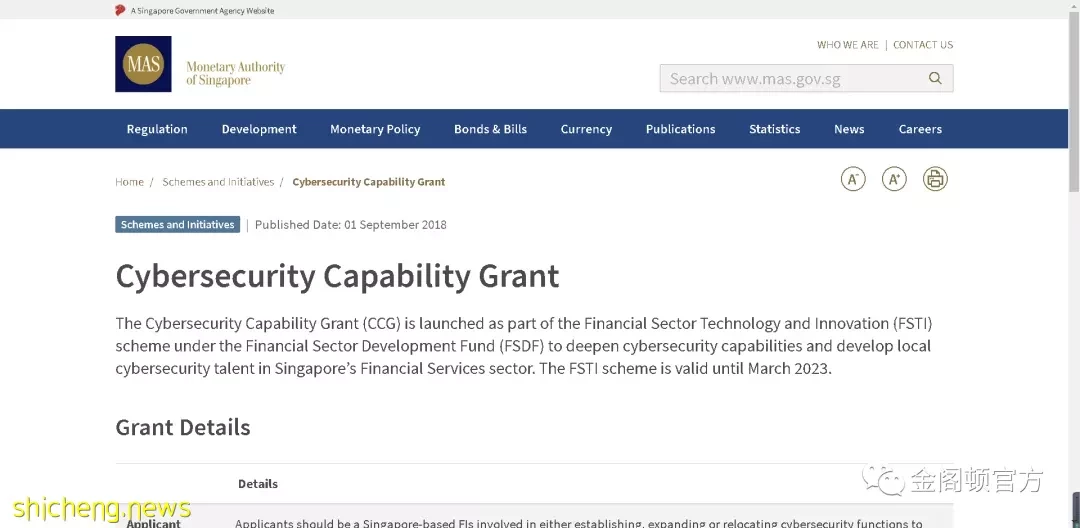Open the Bonds & Bills menu
The image size is (1080, 528).
(x=490, y=129)
